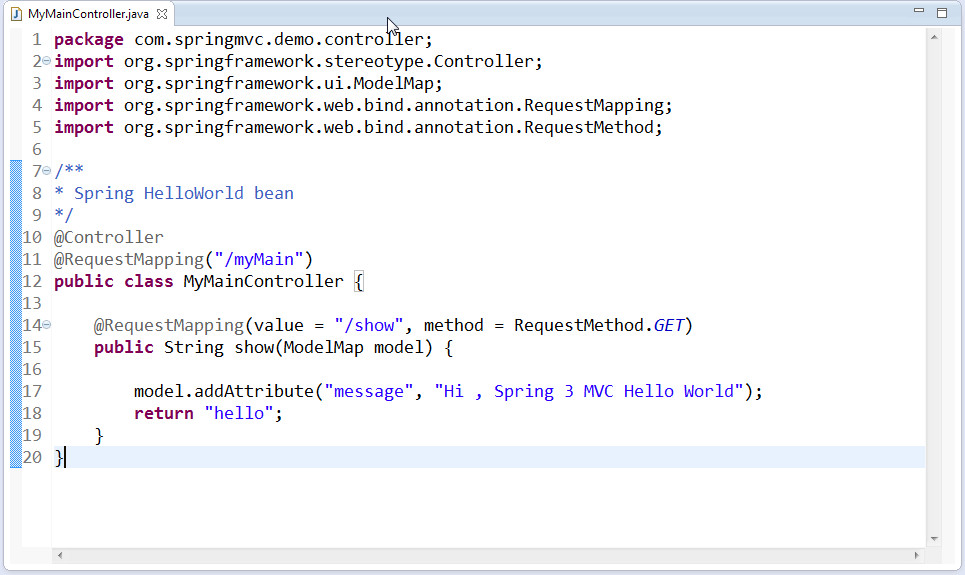This screenshot has height=575, width=965.
Task: Click line number 6 in the gutter
Action: click(37, 150)
